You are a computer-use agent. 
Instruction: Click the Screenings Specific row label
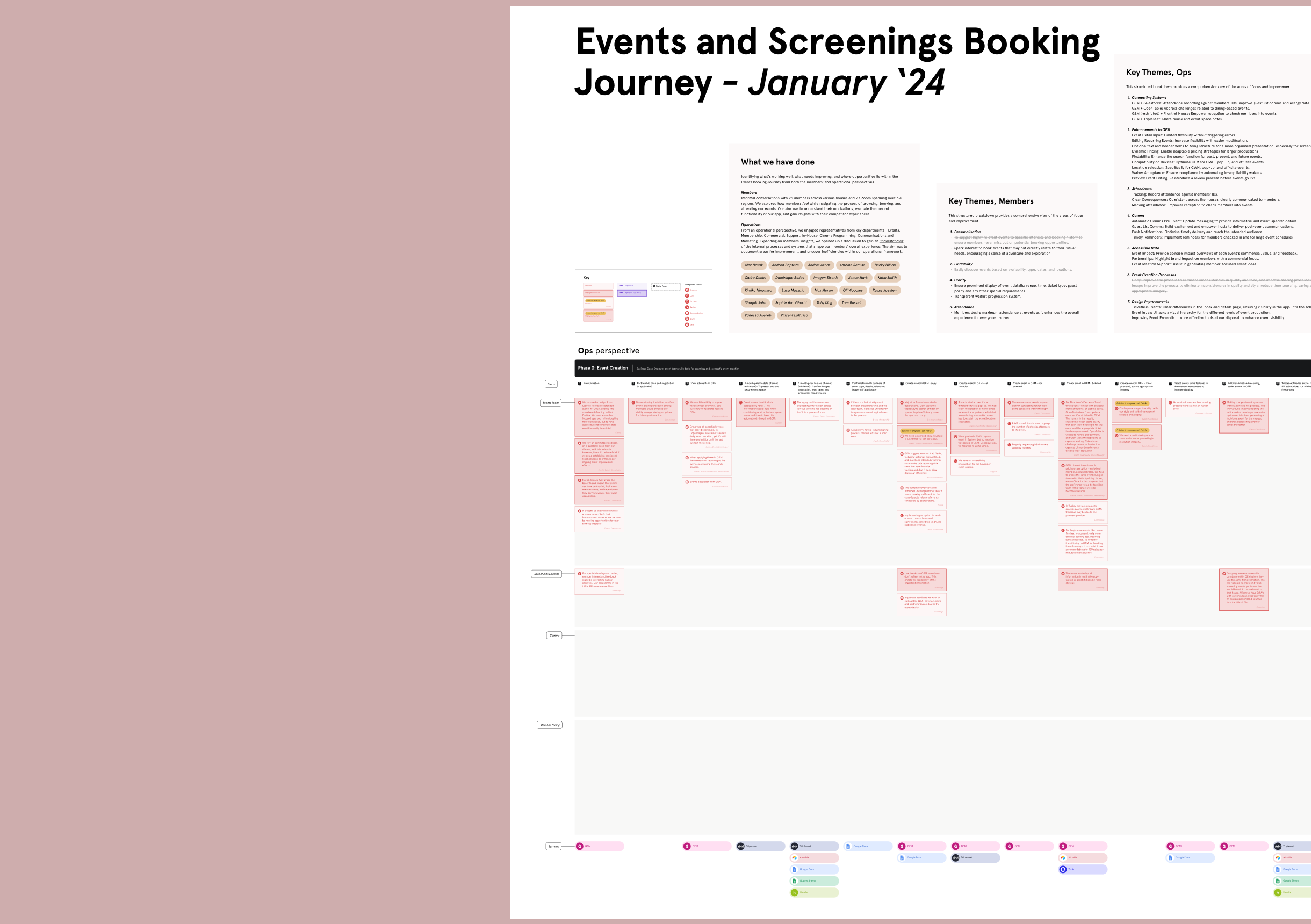coord(546,573)
